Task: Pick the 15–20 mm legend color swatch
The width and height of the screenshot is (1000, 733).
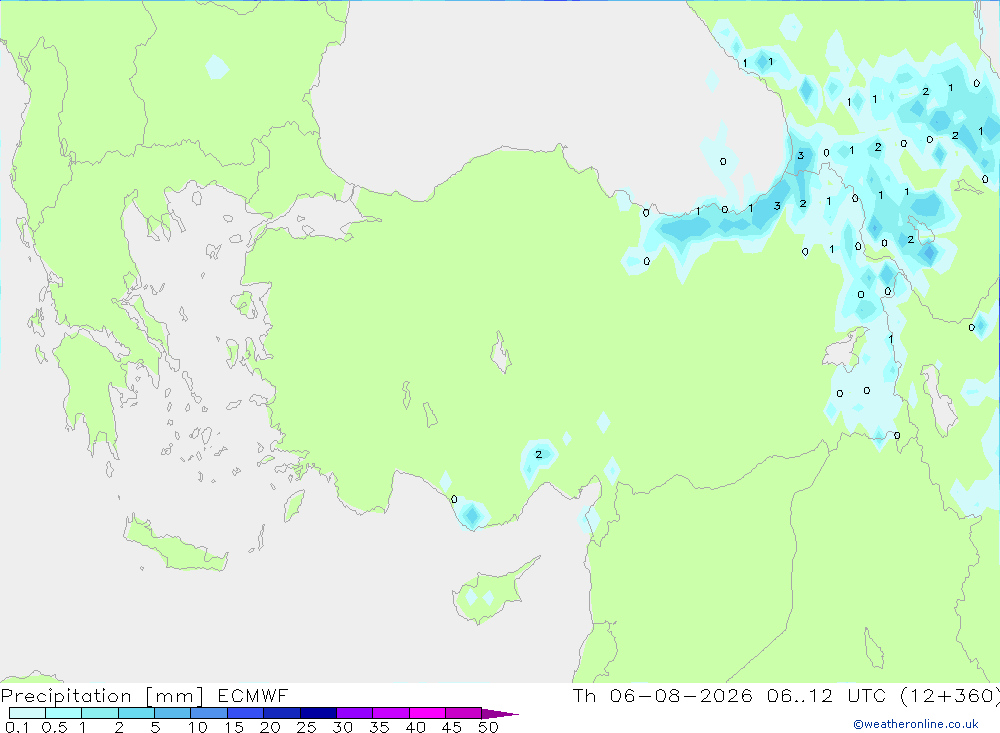Action: (x=246, y=713)
